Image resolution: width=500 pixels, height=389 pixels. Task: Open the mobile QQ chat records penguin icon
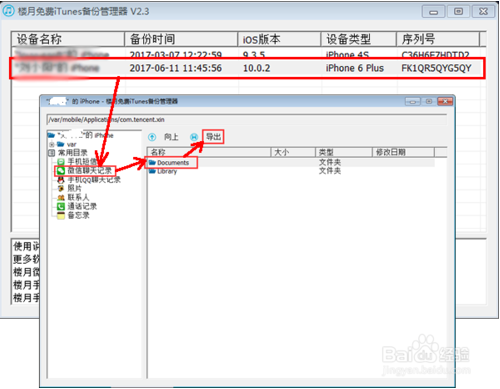tap(61, 180)
